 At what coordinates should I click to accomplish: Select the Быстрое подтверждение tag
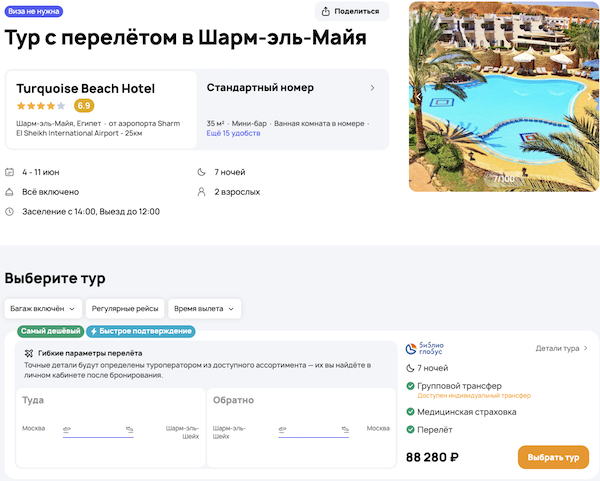141,332
